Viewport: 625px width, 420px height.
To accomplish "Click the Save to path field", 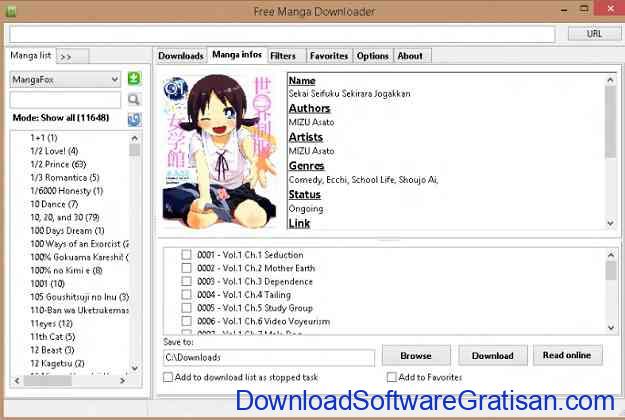I will 269,357.
